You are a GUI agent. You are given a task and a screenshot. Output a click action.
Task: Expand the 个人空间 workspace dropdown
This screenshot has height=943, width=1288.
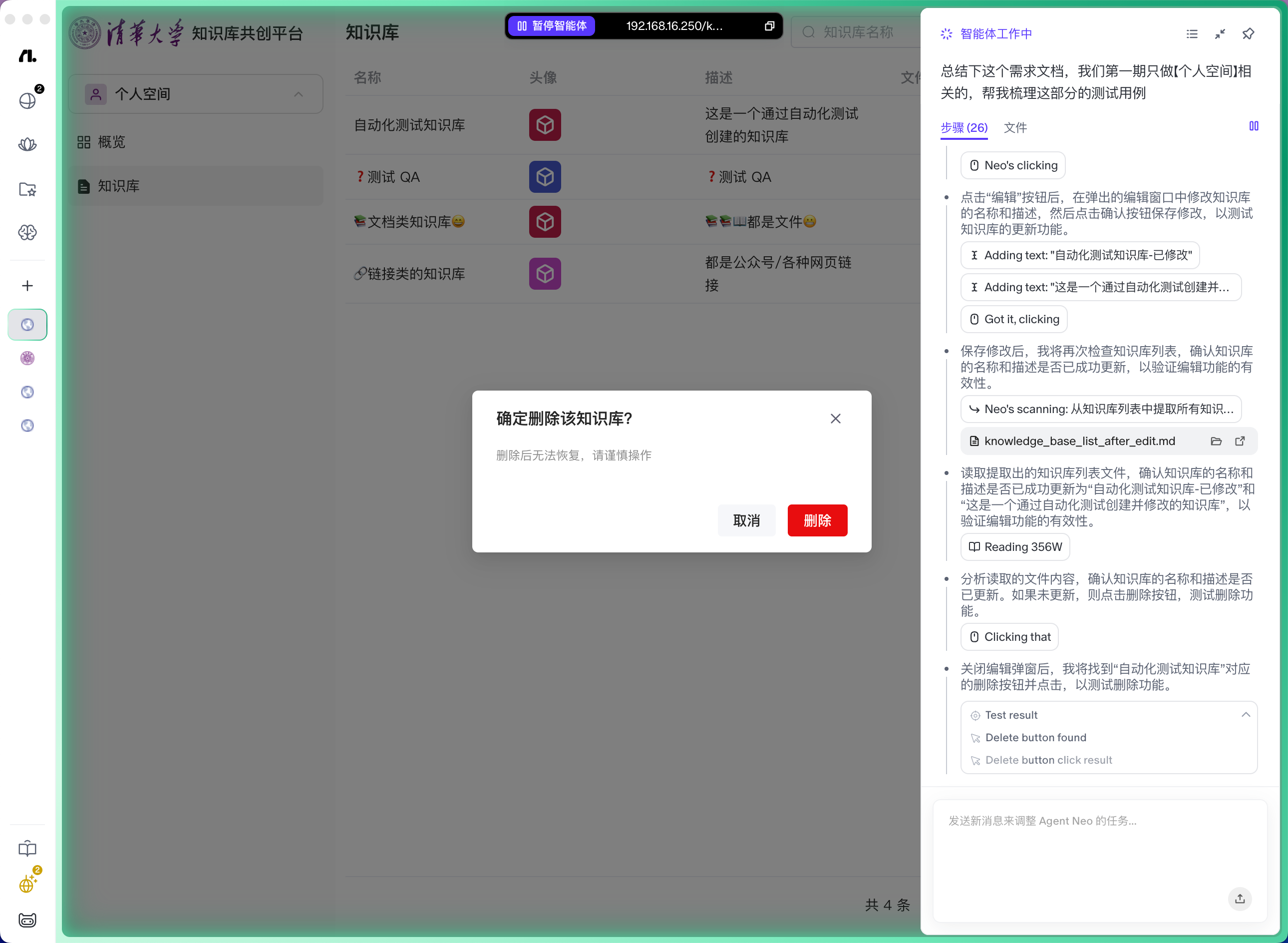point(196,94)
